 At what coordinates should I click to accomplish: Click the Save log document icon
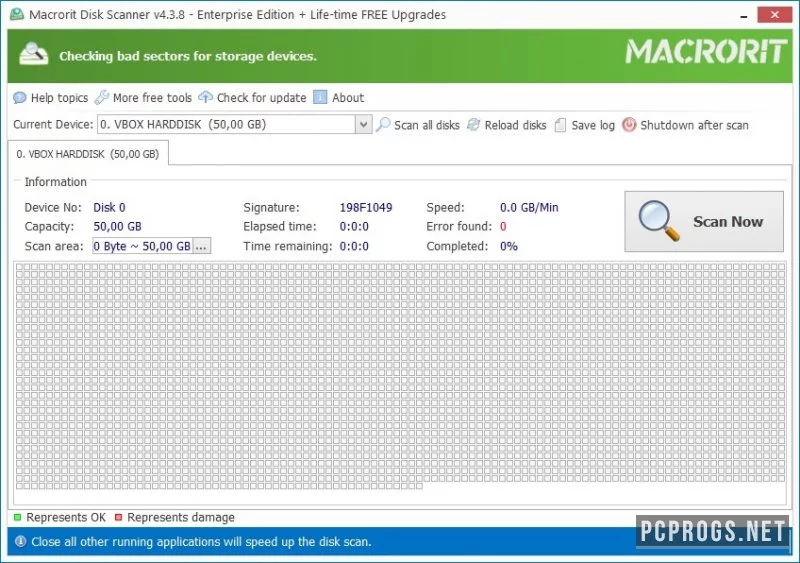point(560,125)
